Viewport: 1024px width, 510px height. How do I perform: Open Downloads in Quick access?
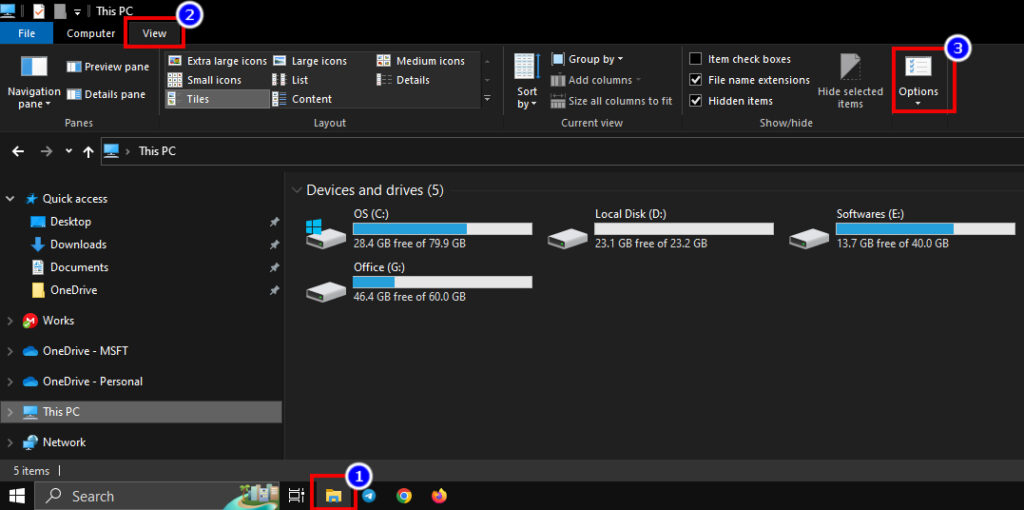(78, 244)
